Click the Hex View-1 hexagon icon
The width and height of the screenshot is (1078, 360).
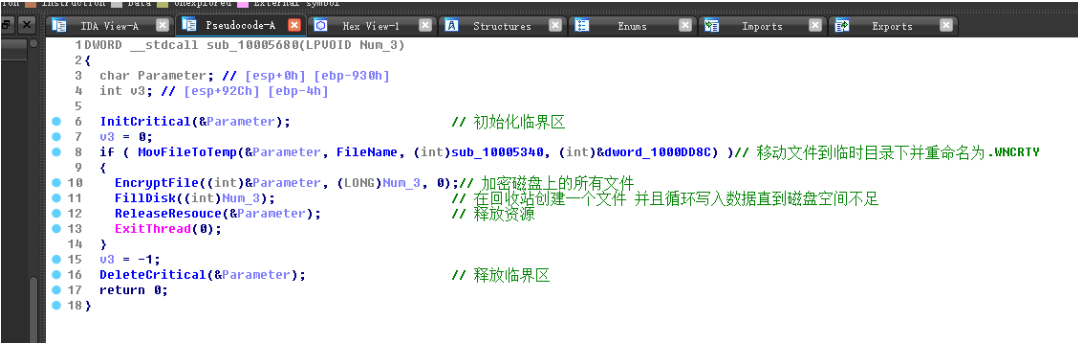click(320, 25)
